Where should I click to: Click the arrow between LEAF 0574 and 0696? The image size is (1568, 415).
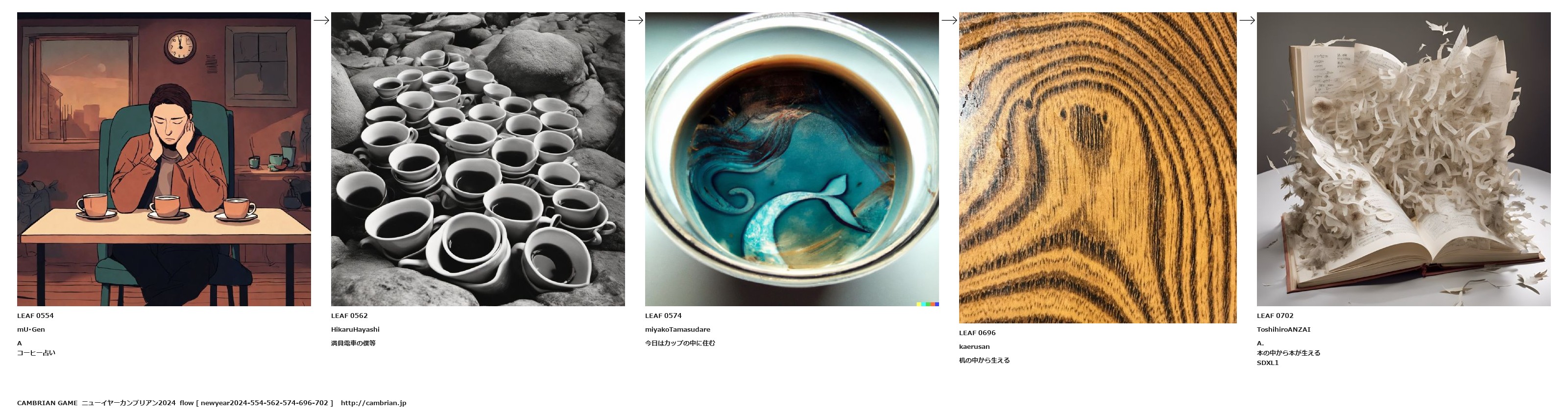[x=949, y=20]
